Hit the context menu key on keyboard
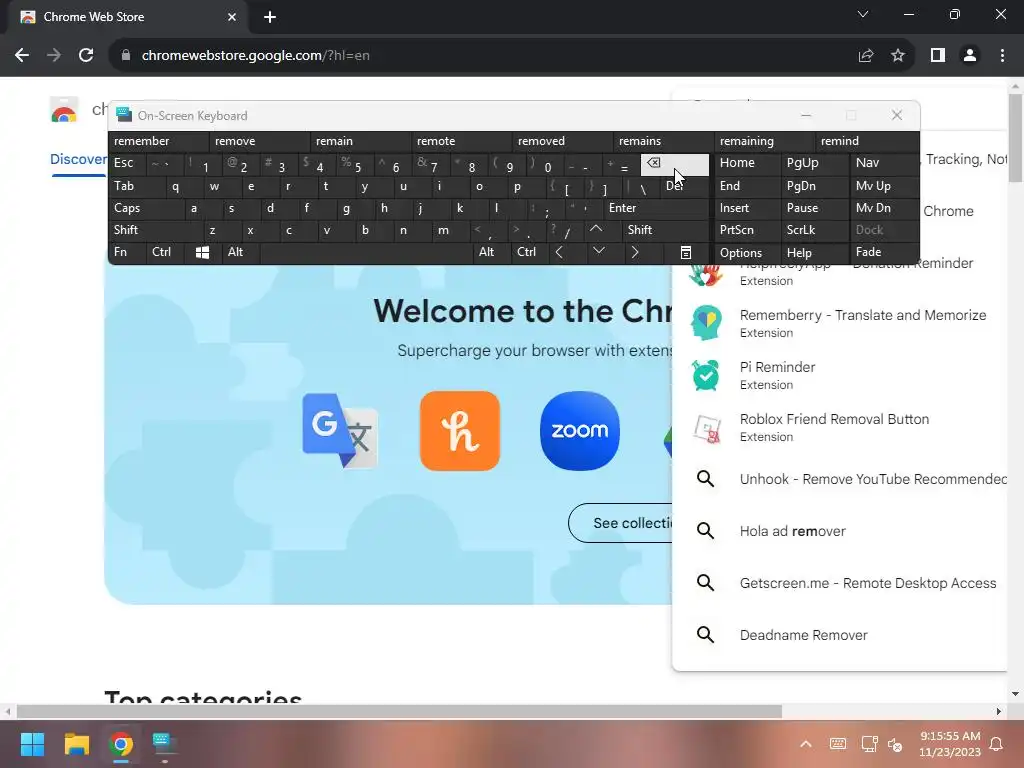The height and width of the screenshot is (768, 1024). 686,253
